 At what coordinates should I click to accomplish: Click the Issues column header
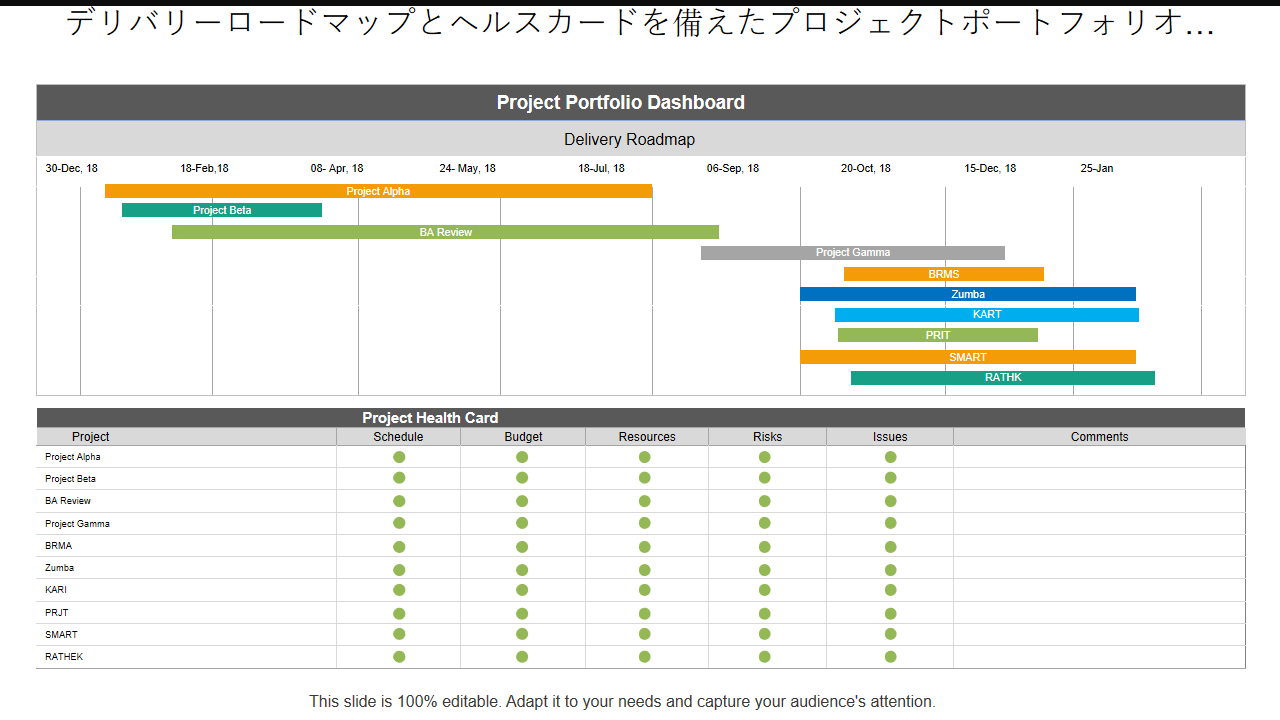[890, 437]
